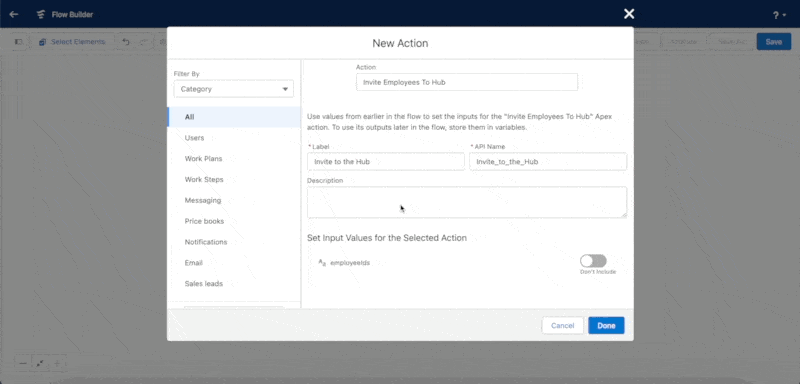
Task: Open the help question mark menu
Action: point(779,15)
